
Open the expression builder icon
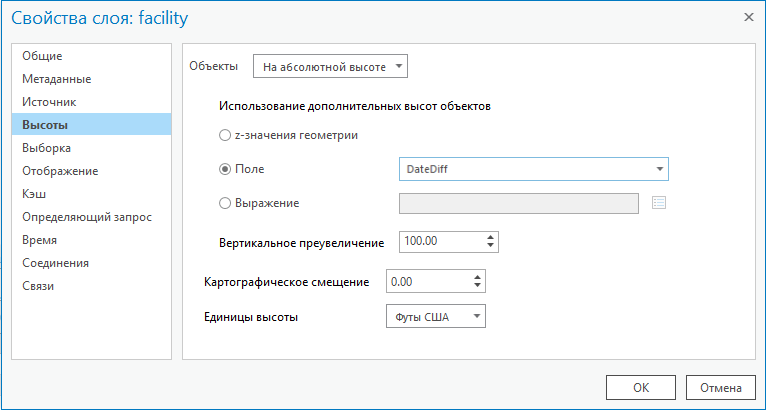[658, 203]
